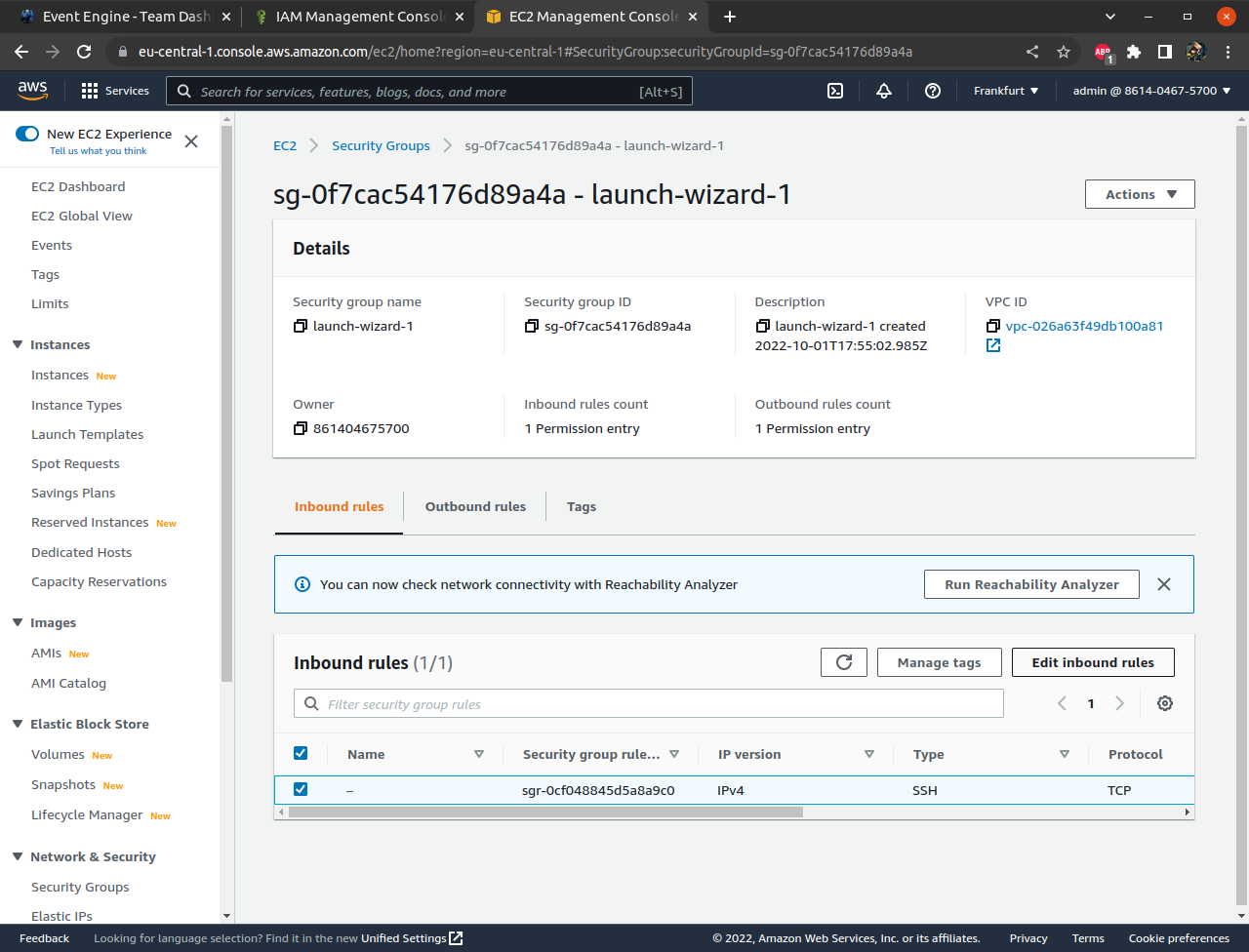1249x952 pixels.
Task: Click the browser address bar URL
Action: [x=525, y=52]
